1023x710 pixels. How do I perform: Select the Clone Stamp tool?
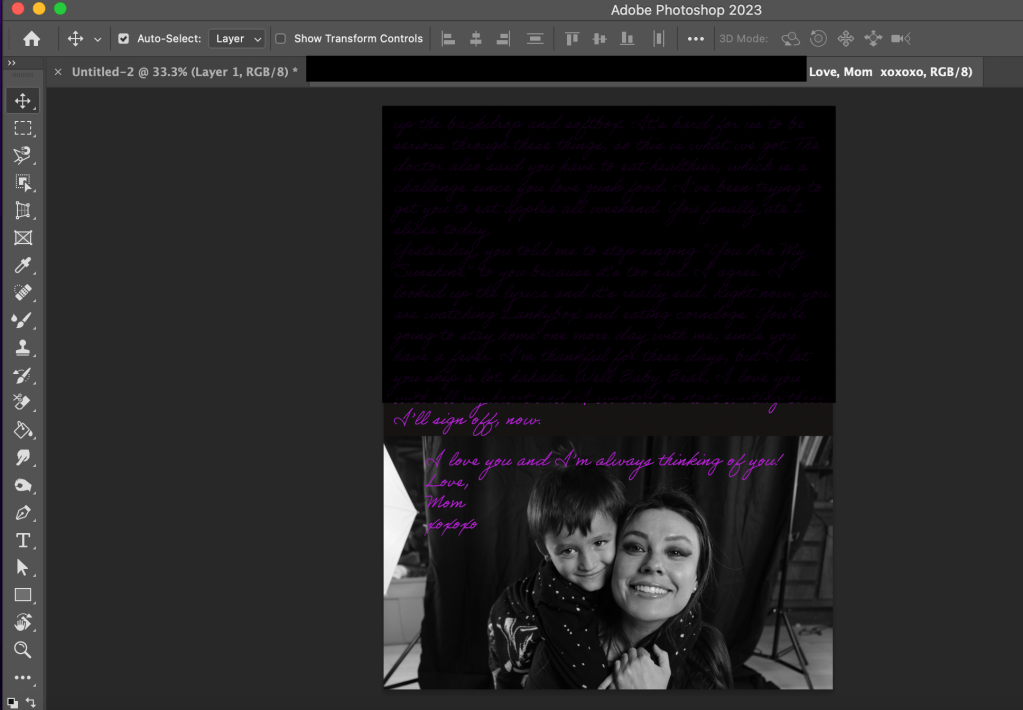(22, 348)
